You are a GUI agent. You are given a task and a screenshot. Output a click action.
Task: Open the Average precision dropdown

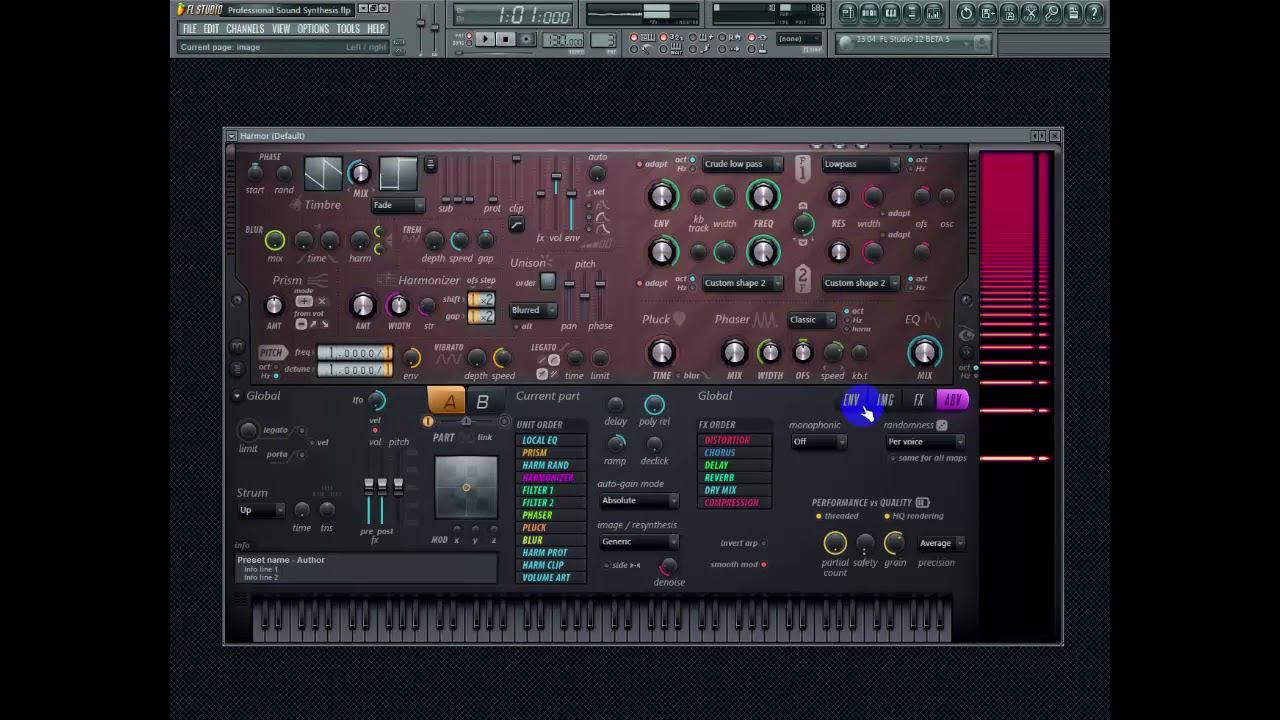tap(941, 543)
